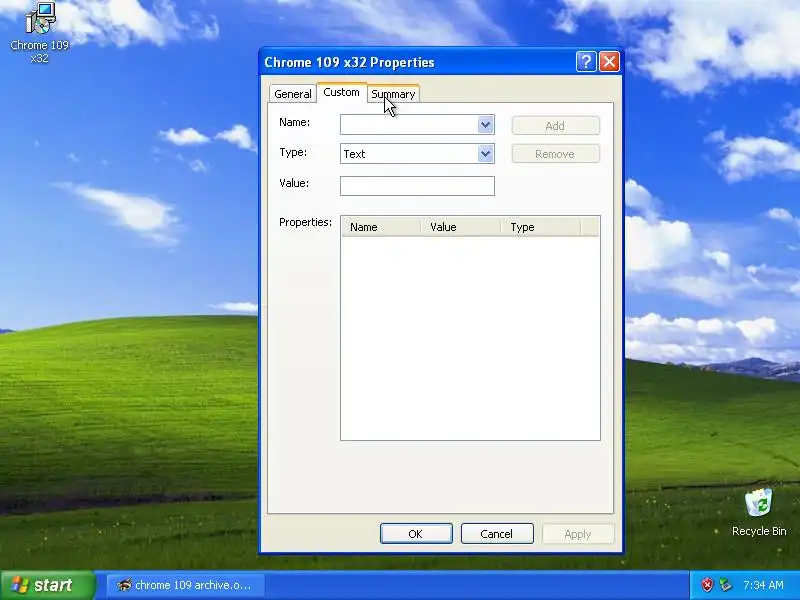This screenshot has width=800, height=600.
Task: Select the Custom tab
Action: pyautogui.click(x=341, y=92)
